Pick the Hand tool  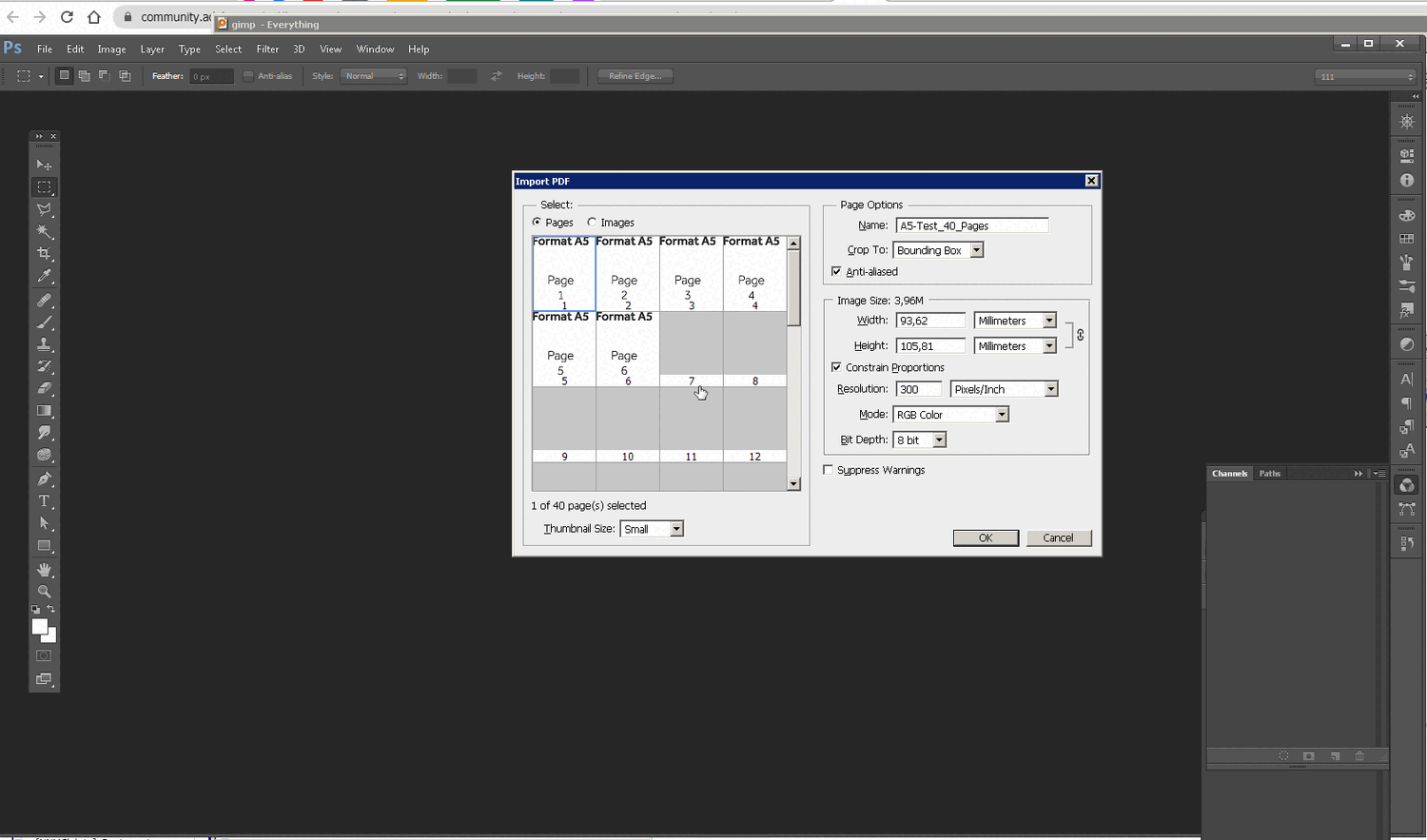44,570
